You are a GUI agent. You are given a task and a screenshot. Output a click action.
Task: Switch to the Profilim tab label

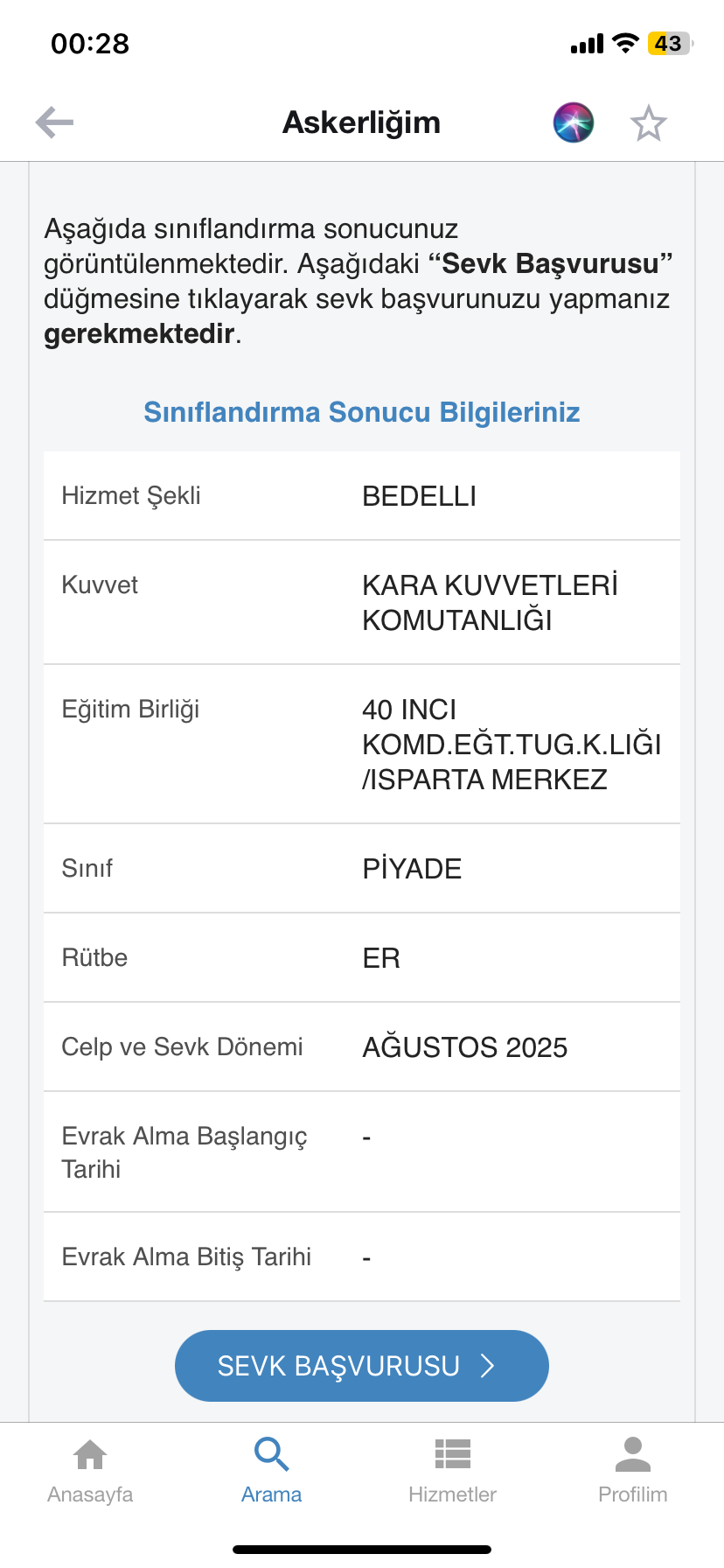point(633,1494)
